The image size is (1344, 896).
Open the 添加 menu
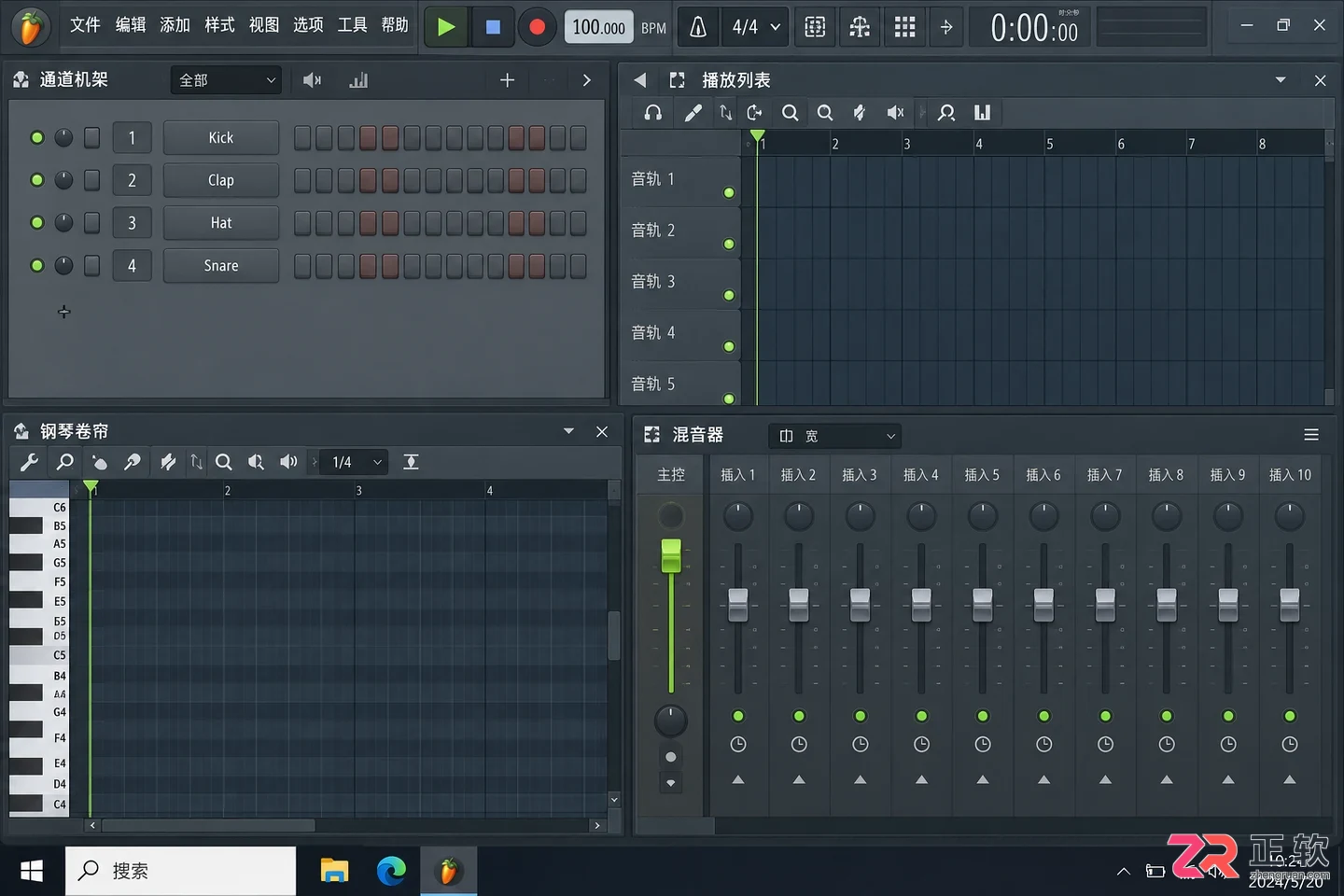[x=175, y=24]
